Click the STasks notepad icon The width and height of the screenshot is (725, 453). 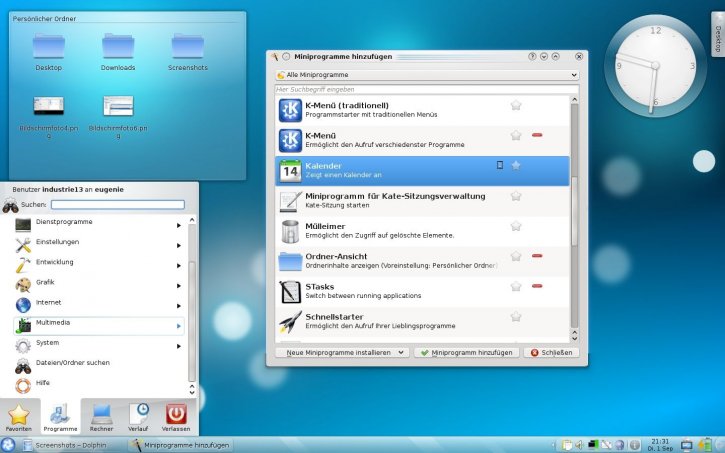click(290, 292)
